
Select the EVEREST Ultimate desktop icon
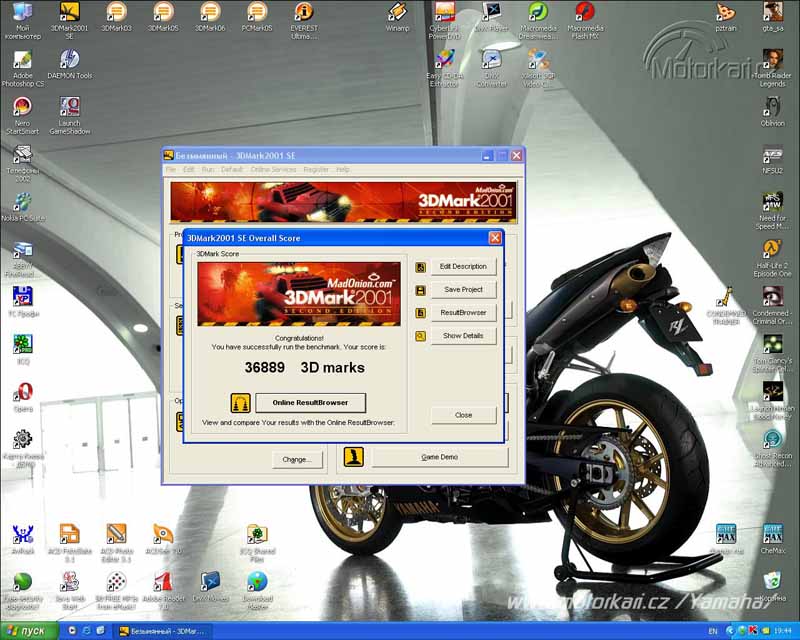pyautogui.click(x=304, y=20)
